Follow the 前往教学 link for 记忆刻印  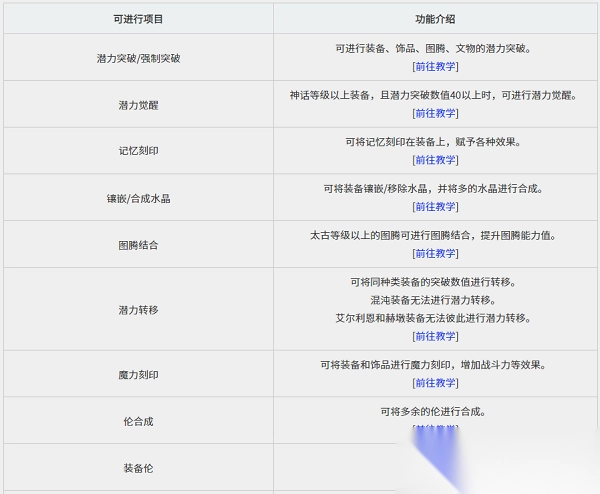[x=435, y=160]
